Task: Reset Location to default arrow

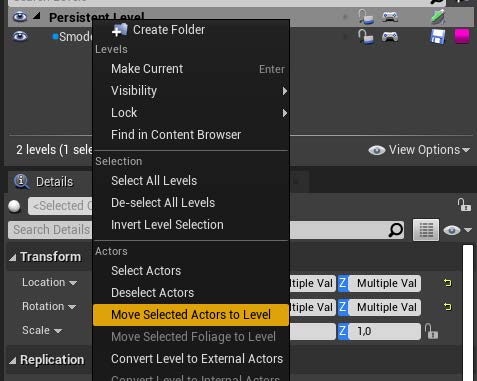Action: pos(447,283)
